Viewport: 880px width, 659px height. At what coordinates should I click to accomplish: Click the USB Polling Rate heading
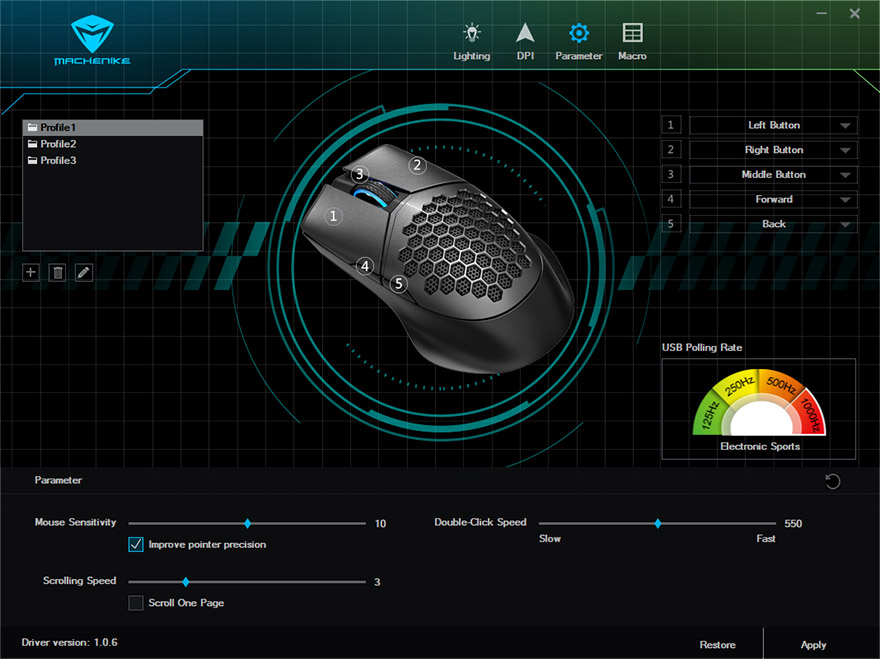click(x=702, y=347)
